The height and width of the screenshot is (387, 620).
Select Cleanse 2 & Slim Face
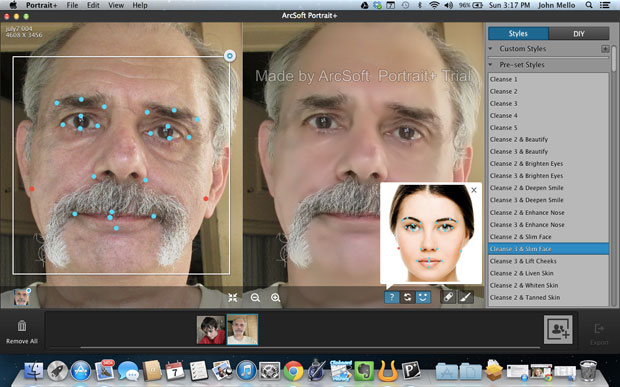pos(548,237)
